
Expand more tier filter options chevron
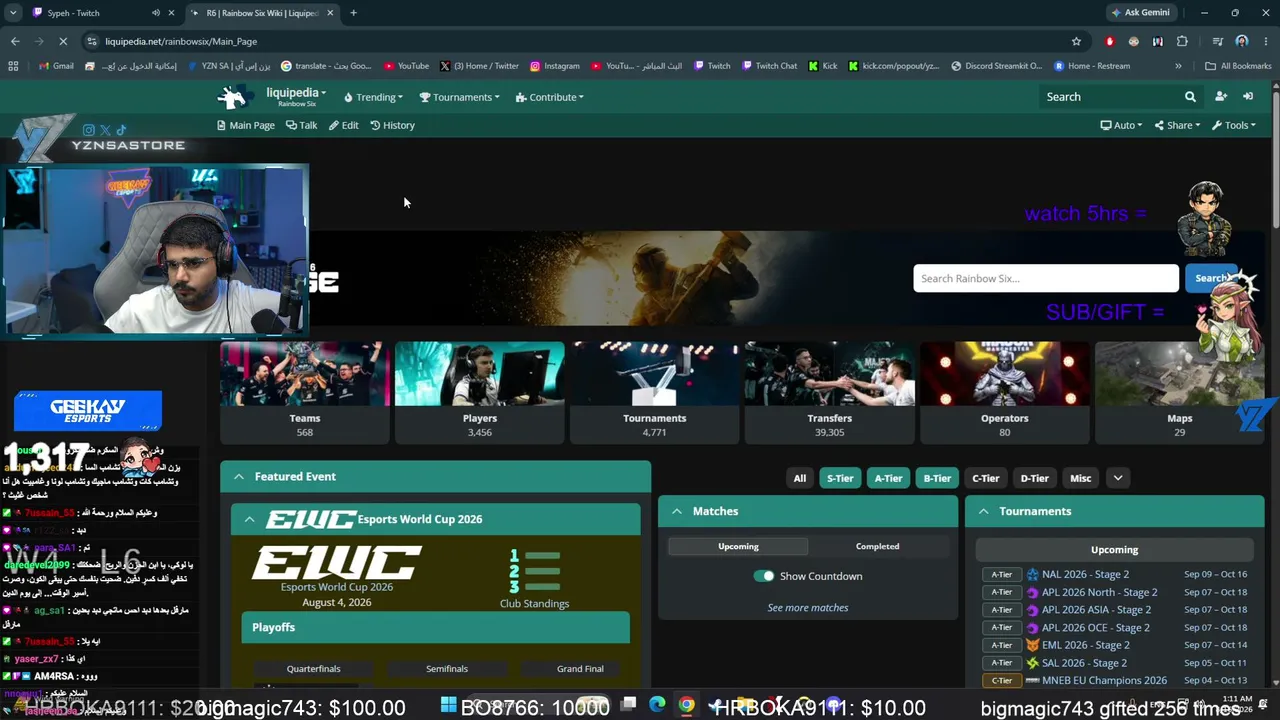(1118, 478)
